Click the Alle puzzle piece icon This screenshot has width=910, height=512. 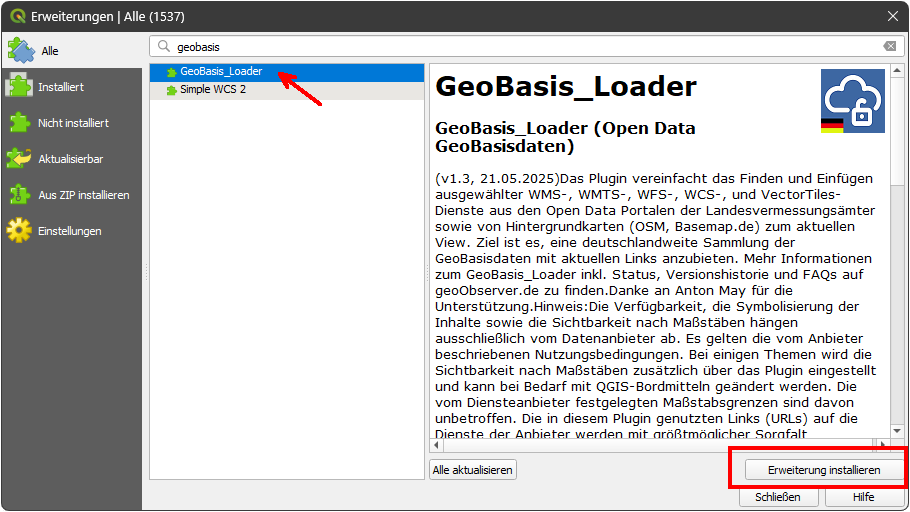coord(21,51)
